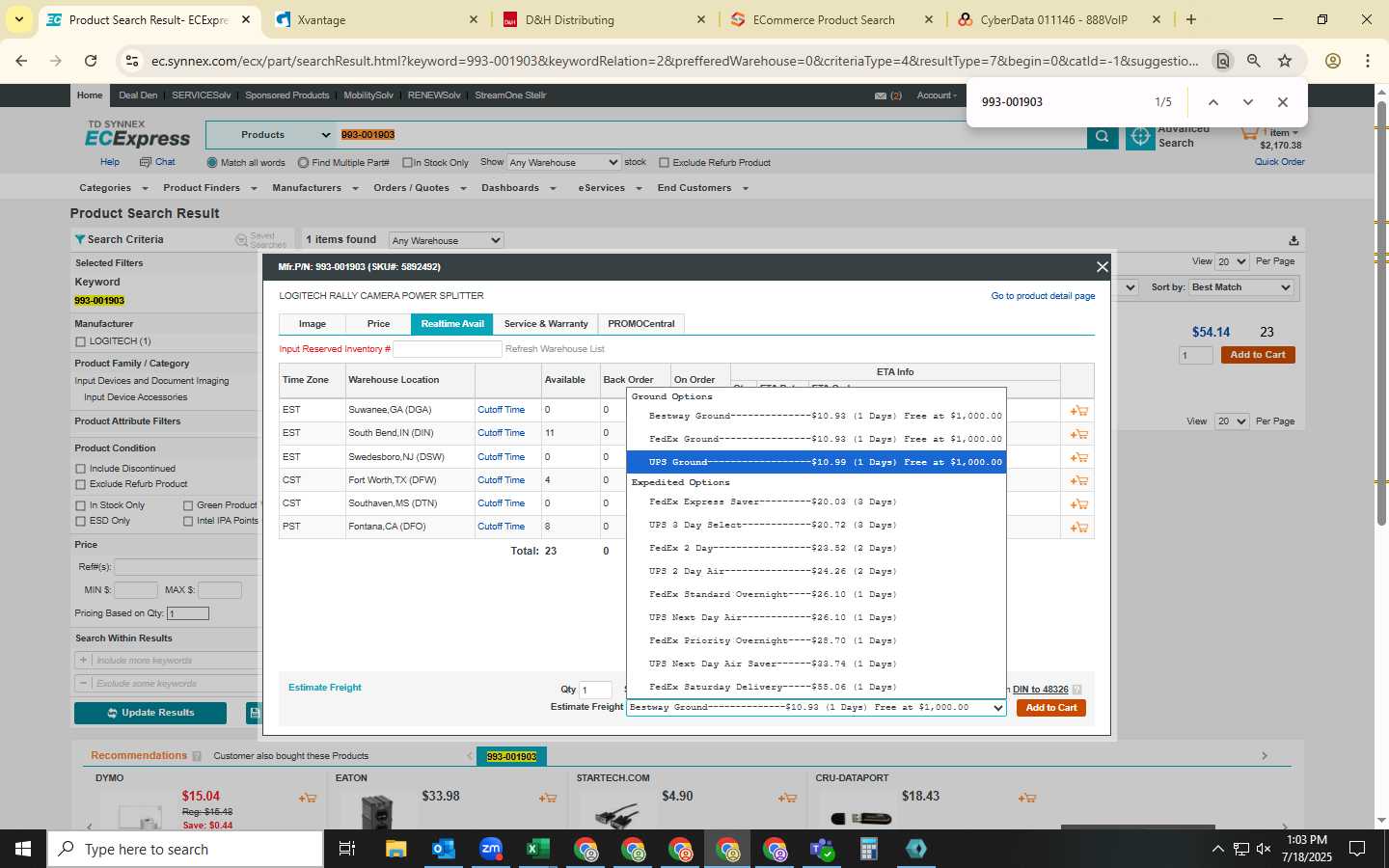Open the Sort by Best Match dropdown
The image size is (1389, 868).
coord(1240,287)
